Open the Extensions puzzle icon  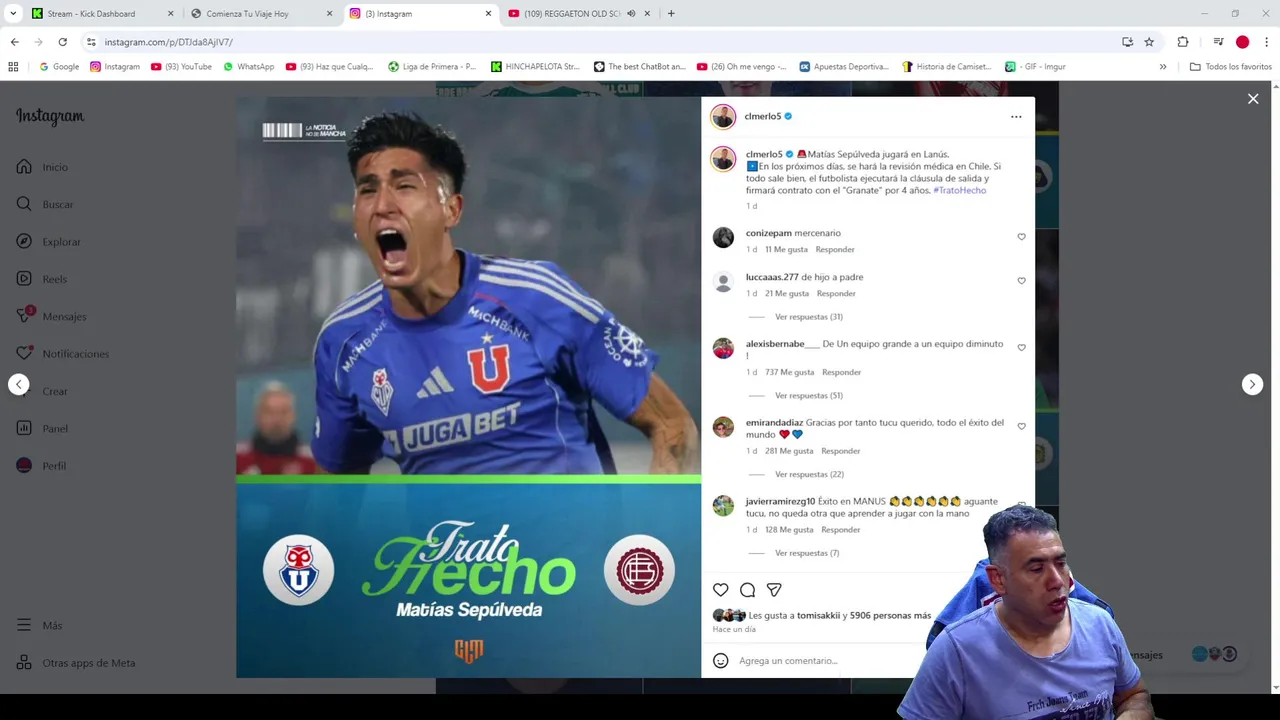click(x=1183, y=42)
